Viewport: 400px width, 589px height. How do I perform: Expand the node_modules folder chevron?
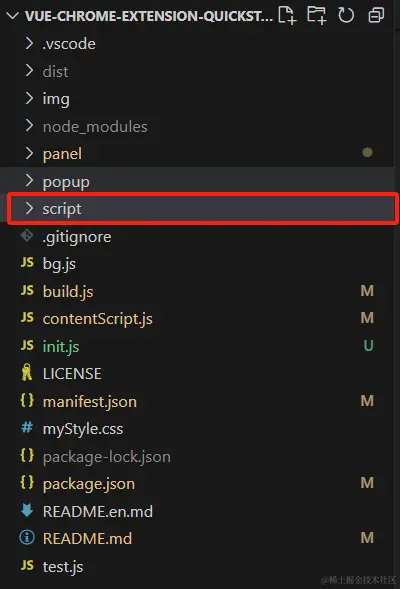[29, 126]
